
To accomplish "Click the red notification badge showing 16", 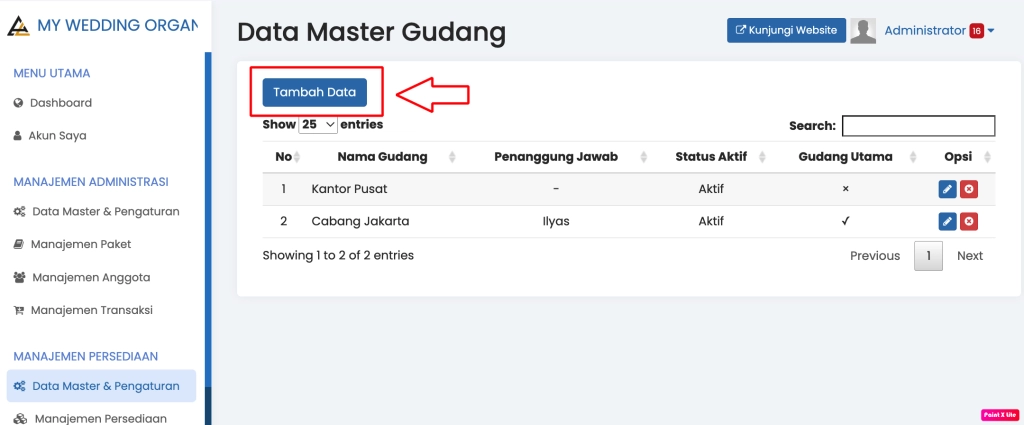I will (976, 31).
